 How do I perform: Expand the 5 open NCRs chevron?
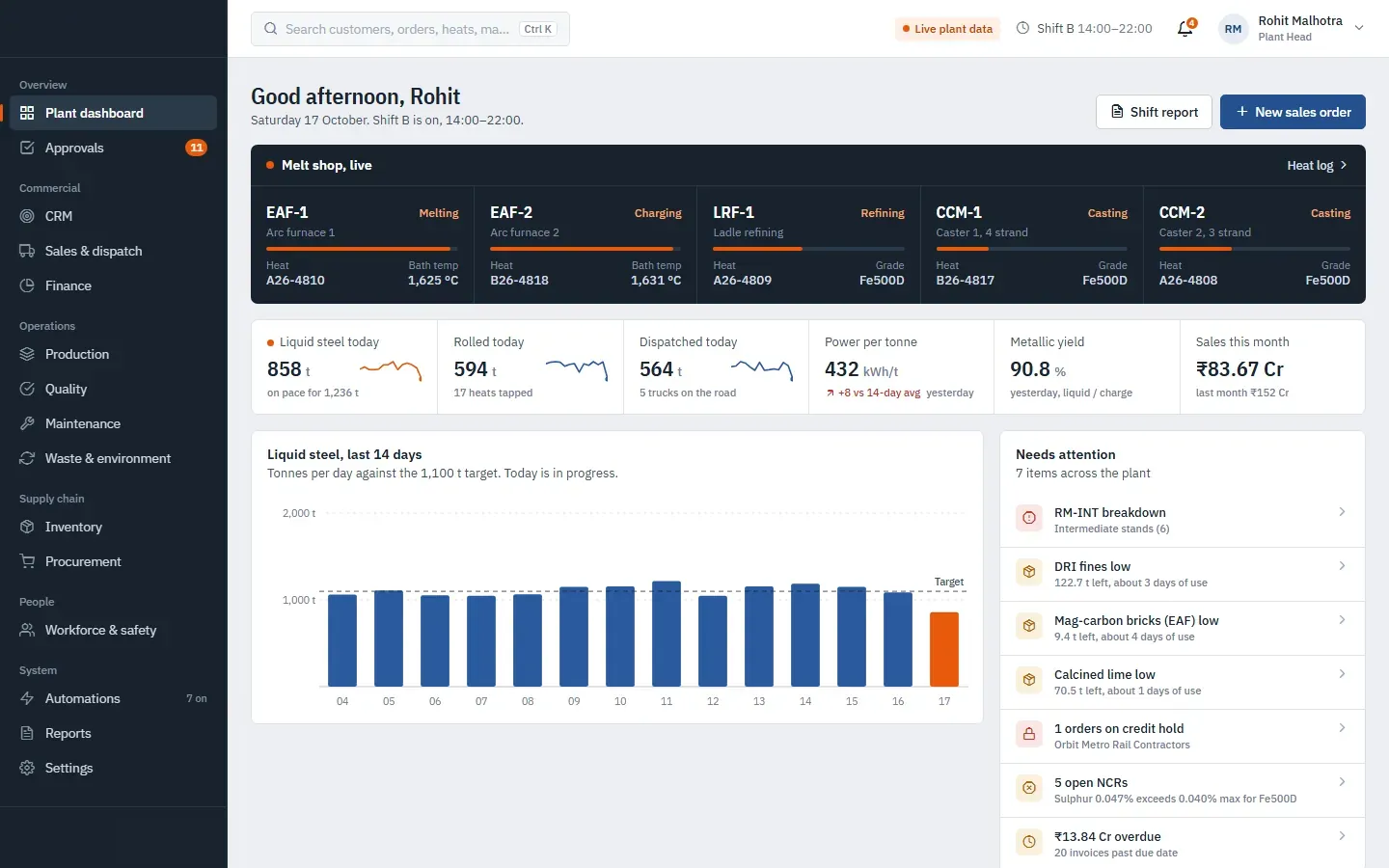[x=1342, y=782]
